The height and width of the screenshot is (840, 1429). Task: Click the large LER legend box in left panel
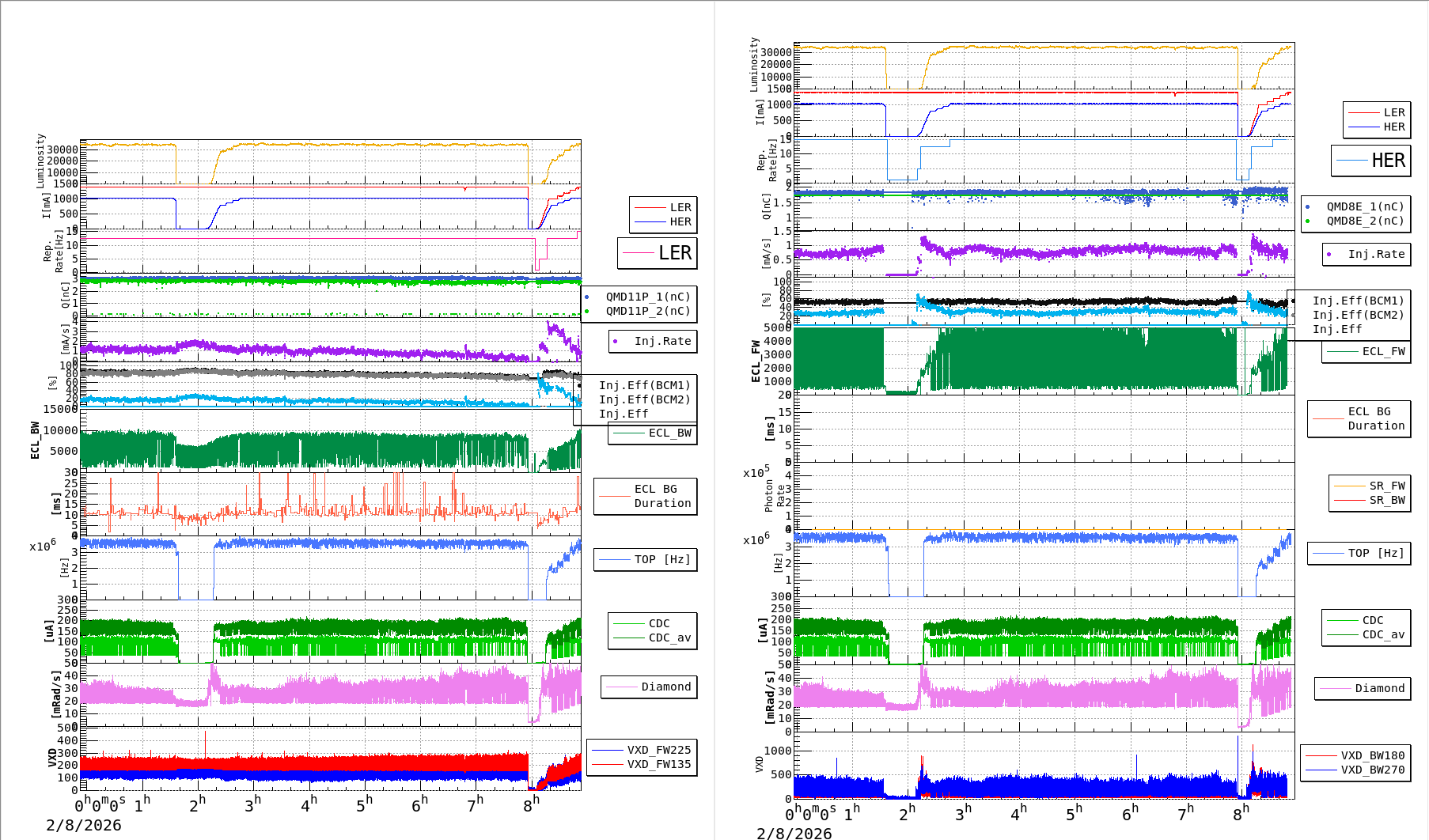tap(658, 253)
